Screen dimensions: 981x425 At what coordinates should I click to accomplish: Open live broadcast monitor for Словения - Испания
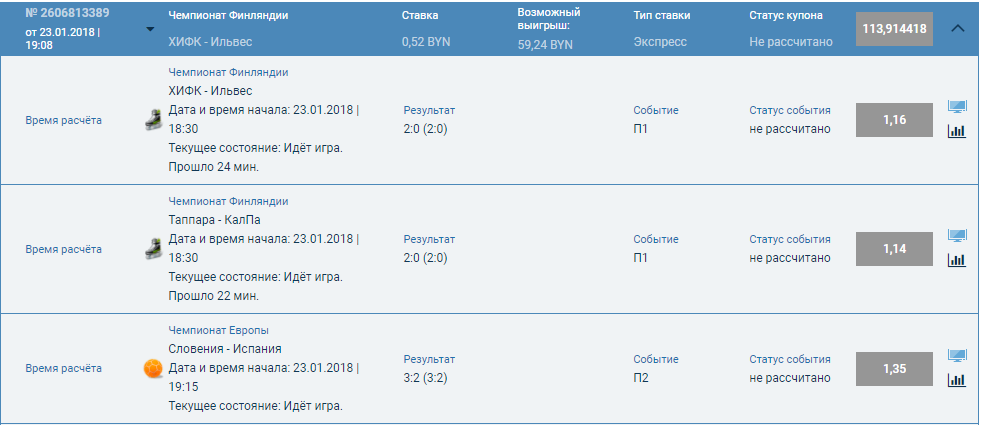(957, 356)
